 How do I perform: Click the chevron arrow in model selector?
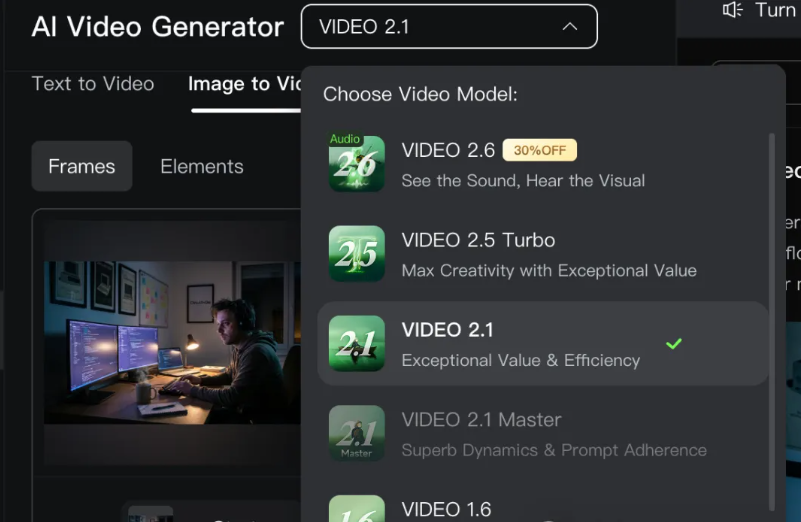[x=570, y=27]
